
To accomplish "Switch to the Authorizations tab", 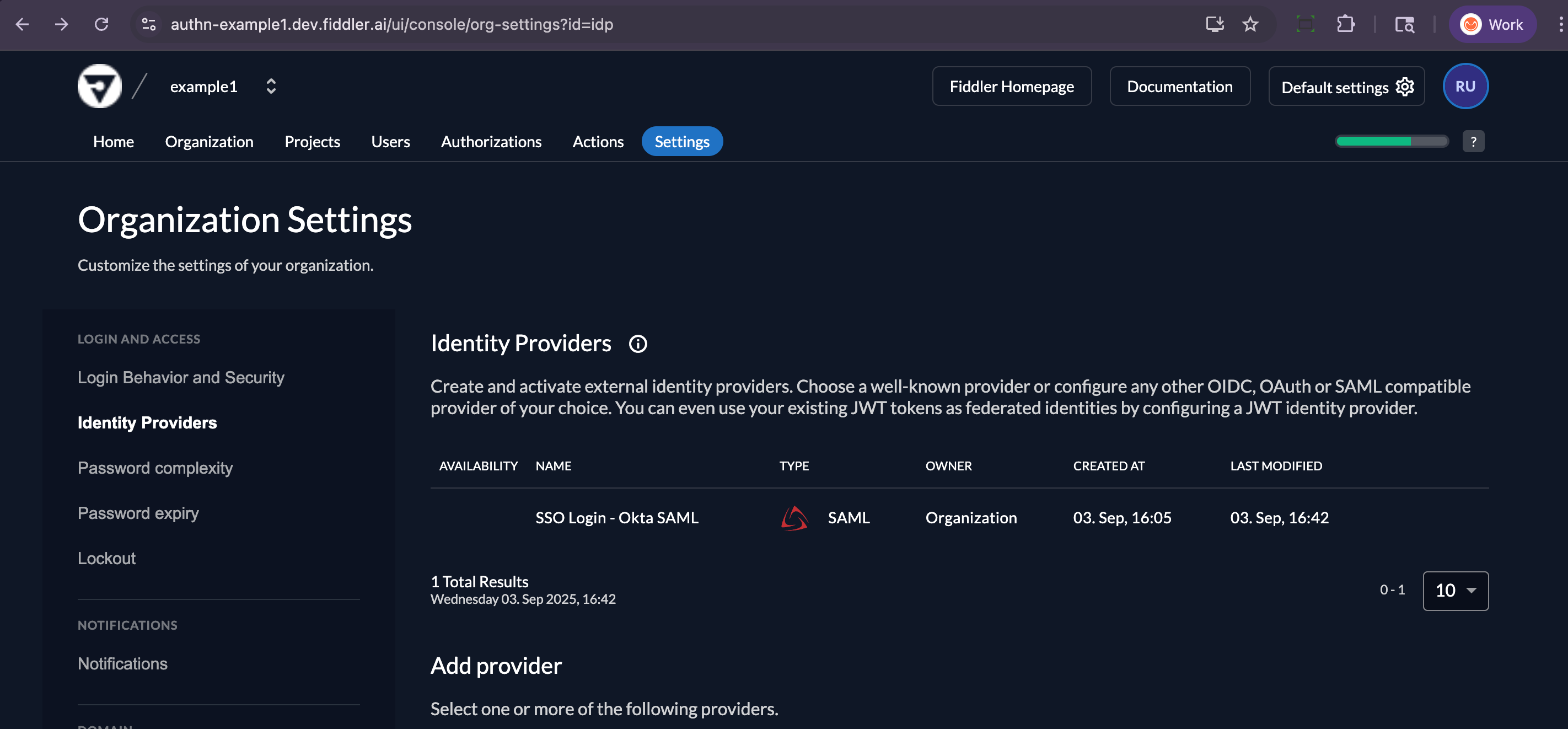I will (491, 141).
